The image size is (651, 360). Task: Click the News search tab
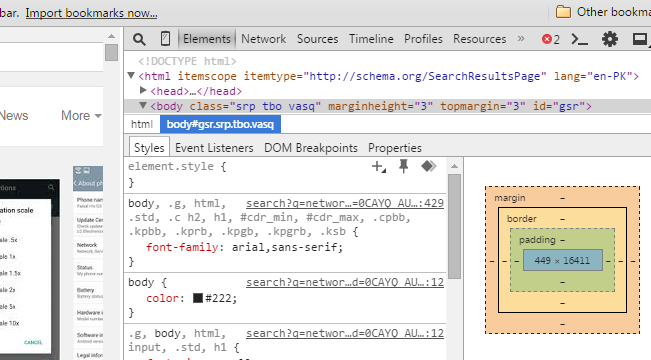coord(14,115)
